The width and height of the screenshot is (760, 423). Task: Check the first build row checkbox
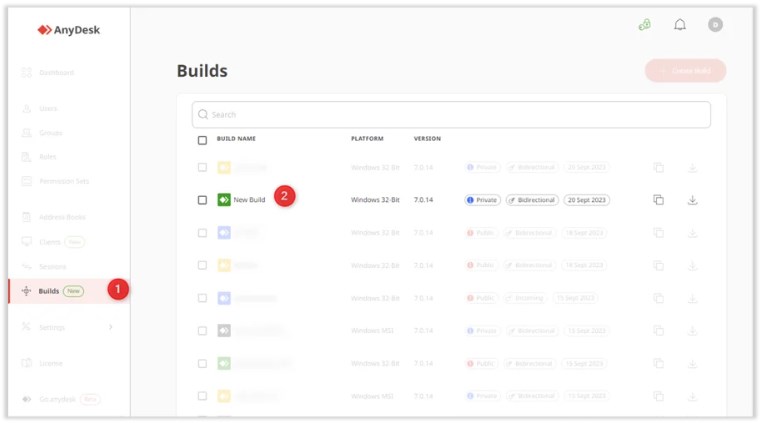[202, 168]
